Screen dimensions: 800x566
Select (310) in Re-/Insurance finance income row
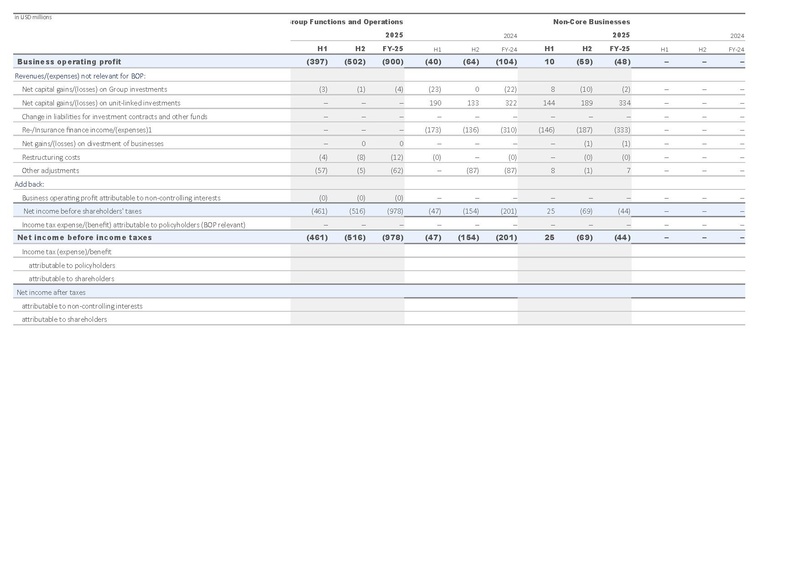point(509,130)
